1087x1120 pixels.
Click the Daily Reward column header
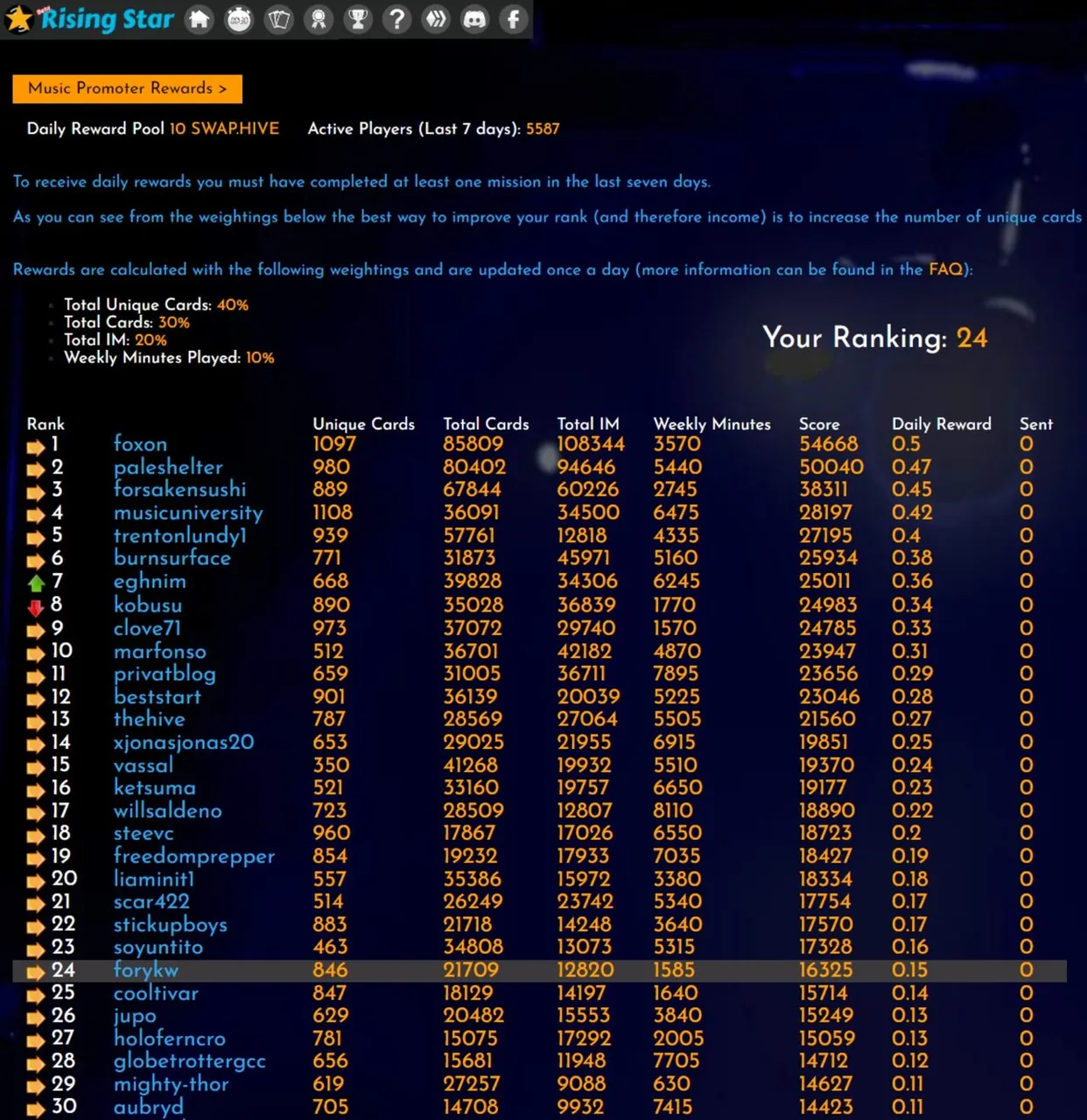tap(942, 424)
